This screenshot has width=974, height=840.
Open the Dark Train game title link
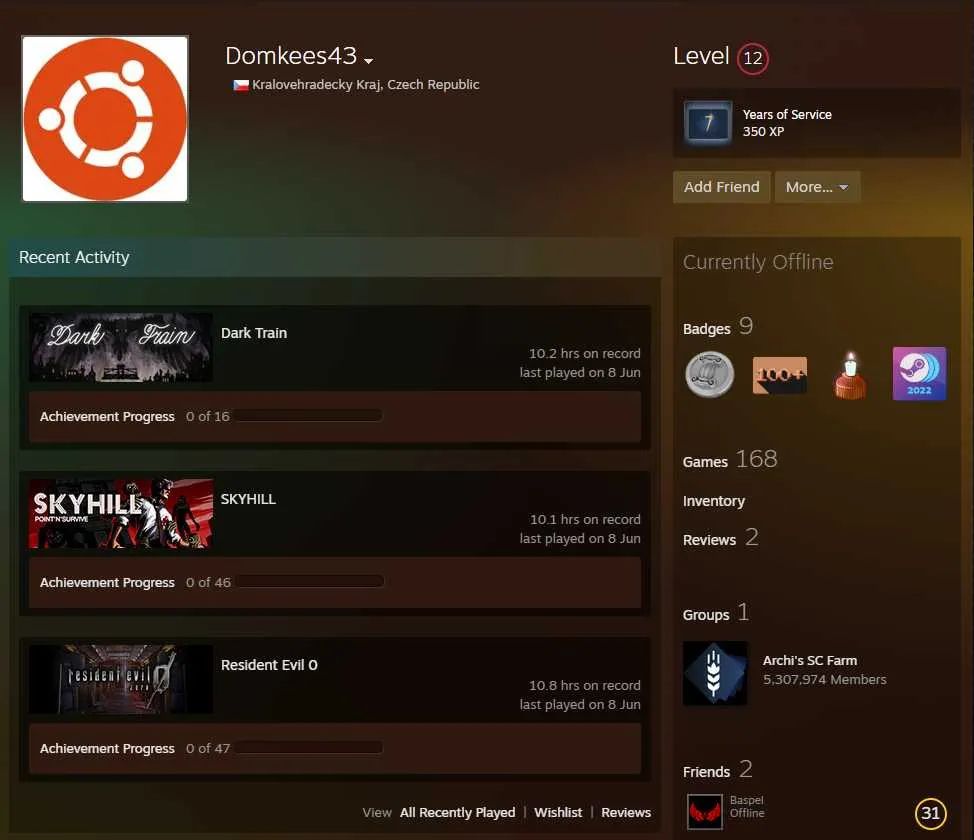tap(254, 333)
